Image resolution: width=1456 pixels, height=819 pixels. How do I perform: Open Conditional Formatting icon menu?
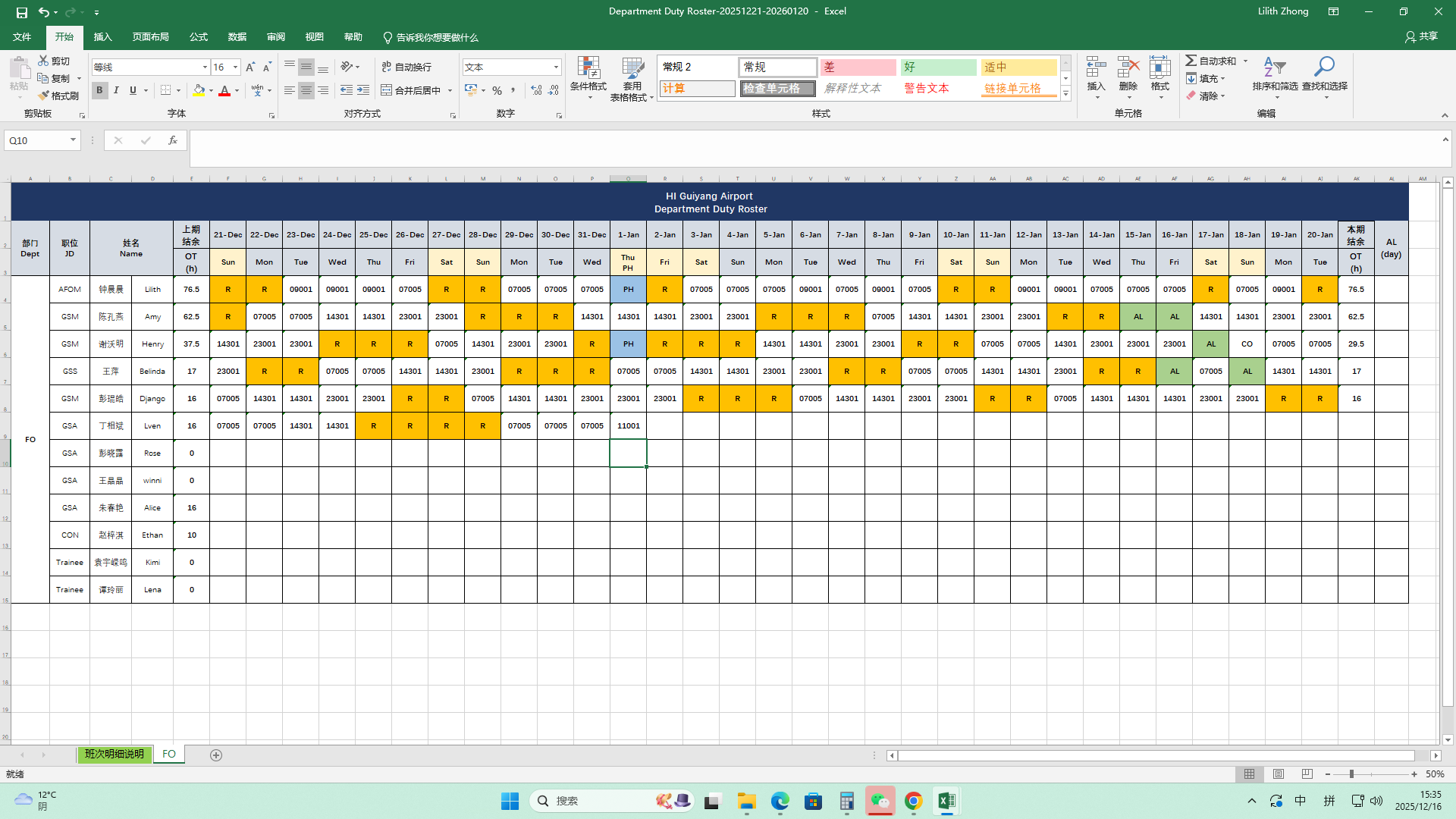588,68
